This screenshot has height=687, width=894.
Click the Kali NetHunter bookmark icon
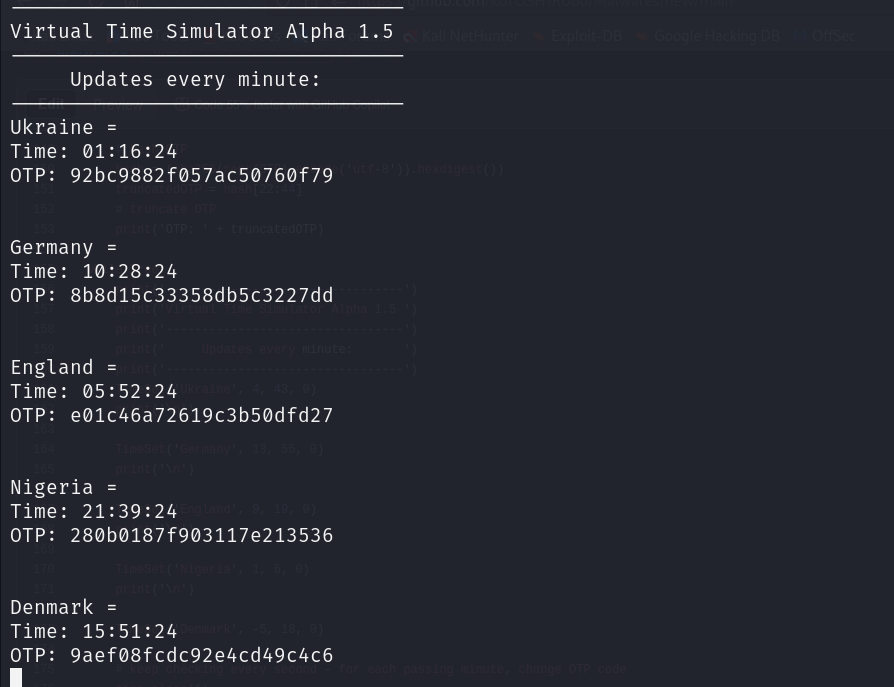[x=409, y=37]
